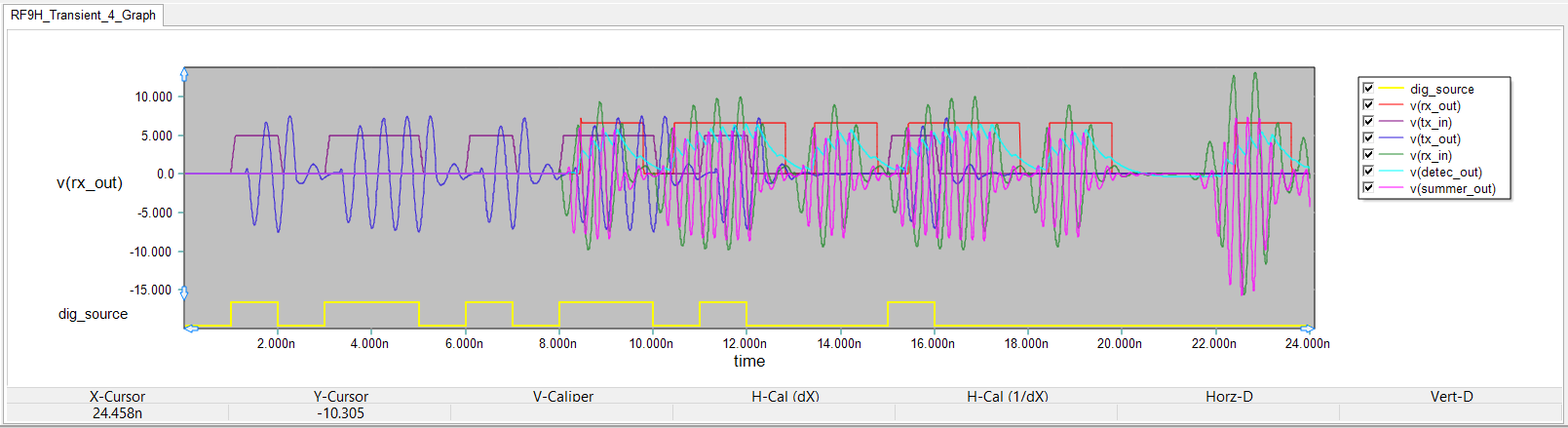Hide the v(summer_out) waveform checkbox
1568x428 pixels.
(x=1368, y=188)
